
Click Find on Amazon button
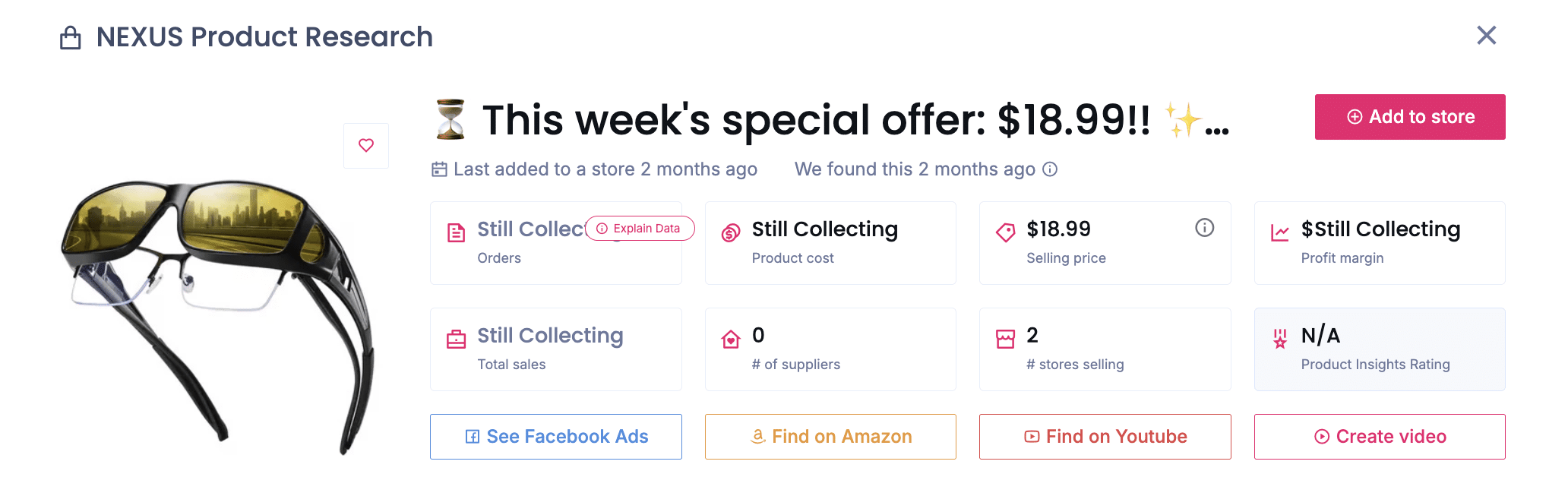click(x=830, y=437)
